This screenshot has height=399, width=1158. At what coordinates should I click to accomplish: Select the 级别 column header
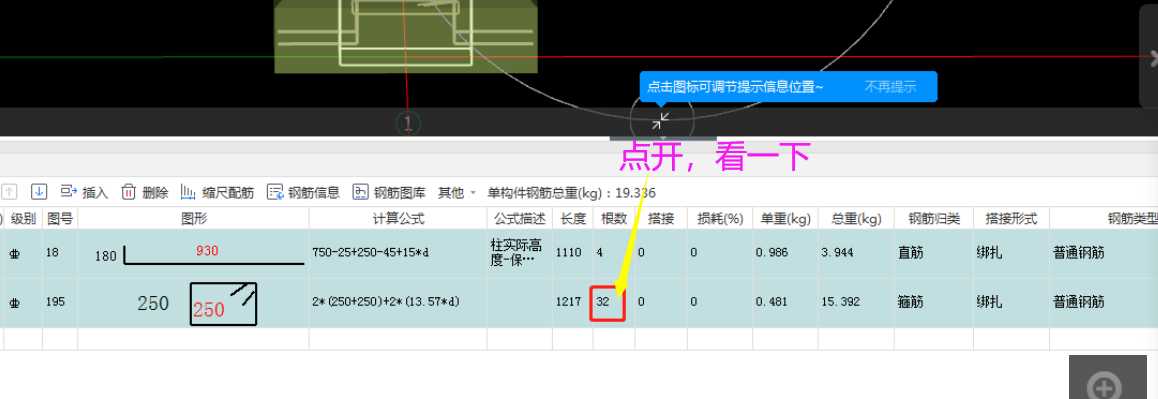point(23,218)
